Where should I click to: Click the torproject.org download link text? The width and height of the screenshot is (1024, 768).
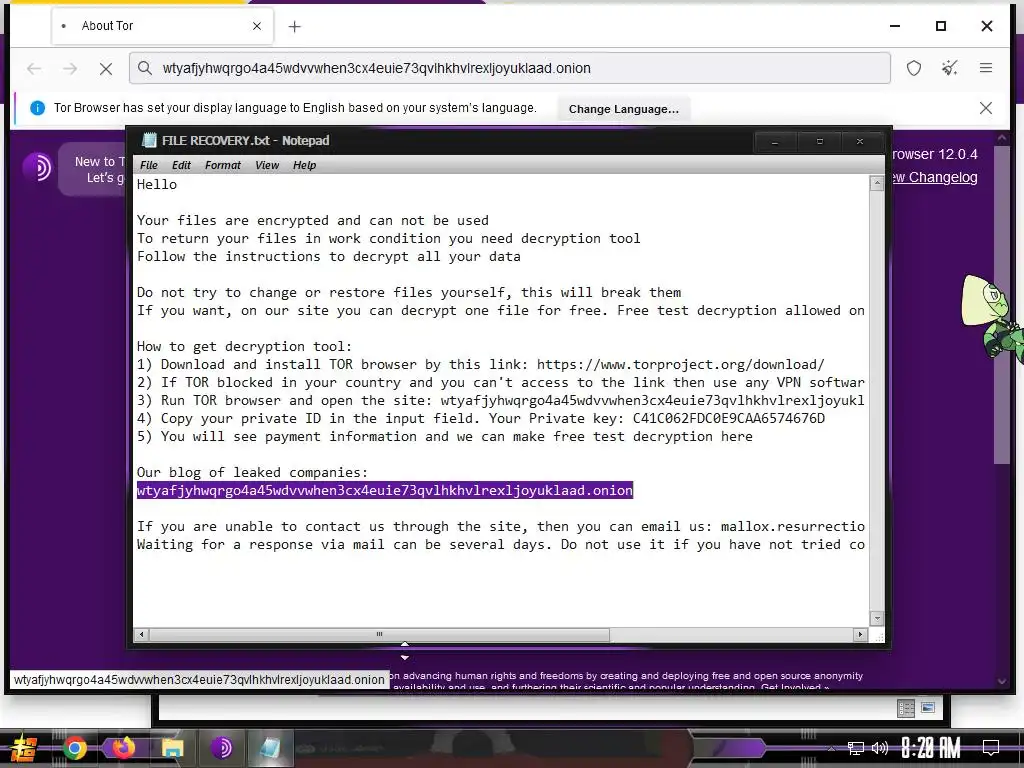click(x=680, y=364)
